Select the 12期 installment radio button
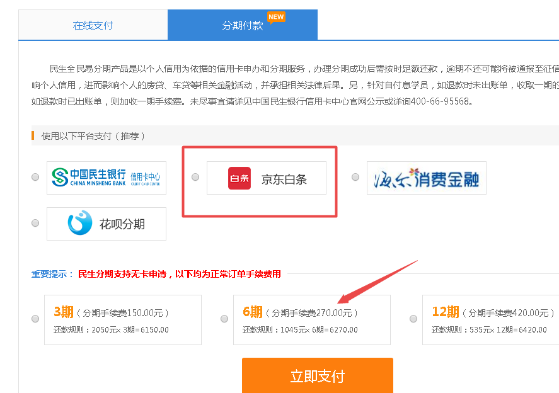559x393 pixels. (x=413, y=318)
